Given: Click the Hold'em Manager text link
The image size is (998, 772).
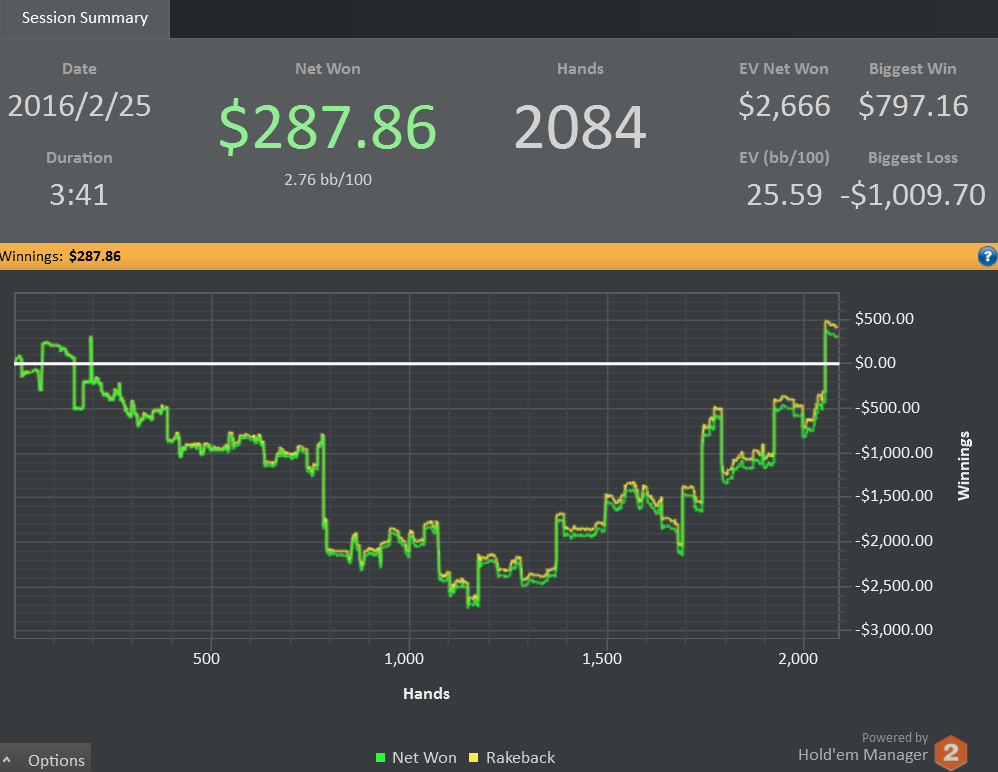Looking at the screenshot, I should tap(862, 755).
